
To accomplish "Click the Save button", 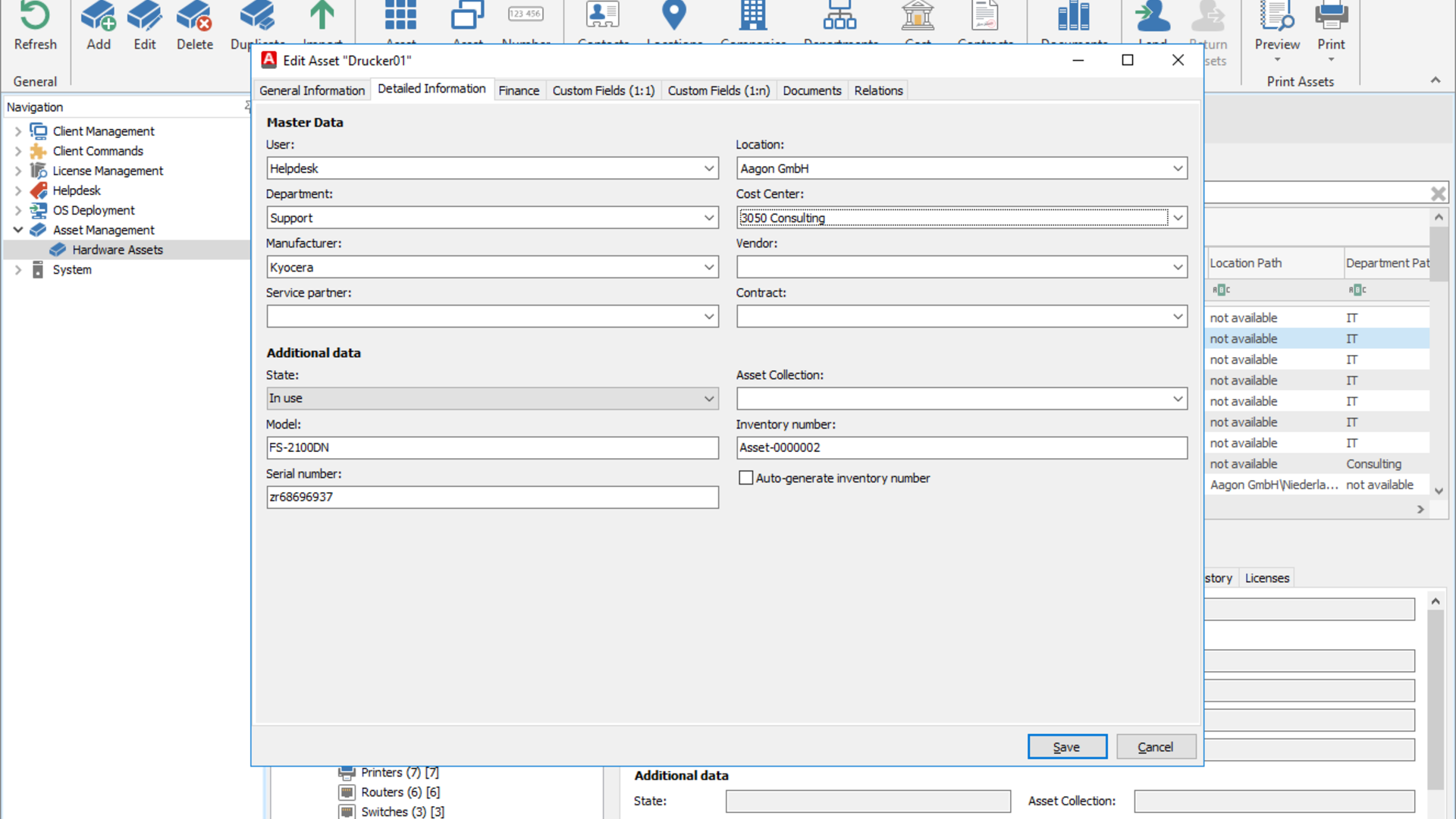I will [x=1066, y=746].
